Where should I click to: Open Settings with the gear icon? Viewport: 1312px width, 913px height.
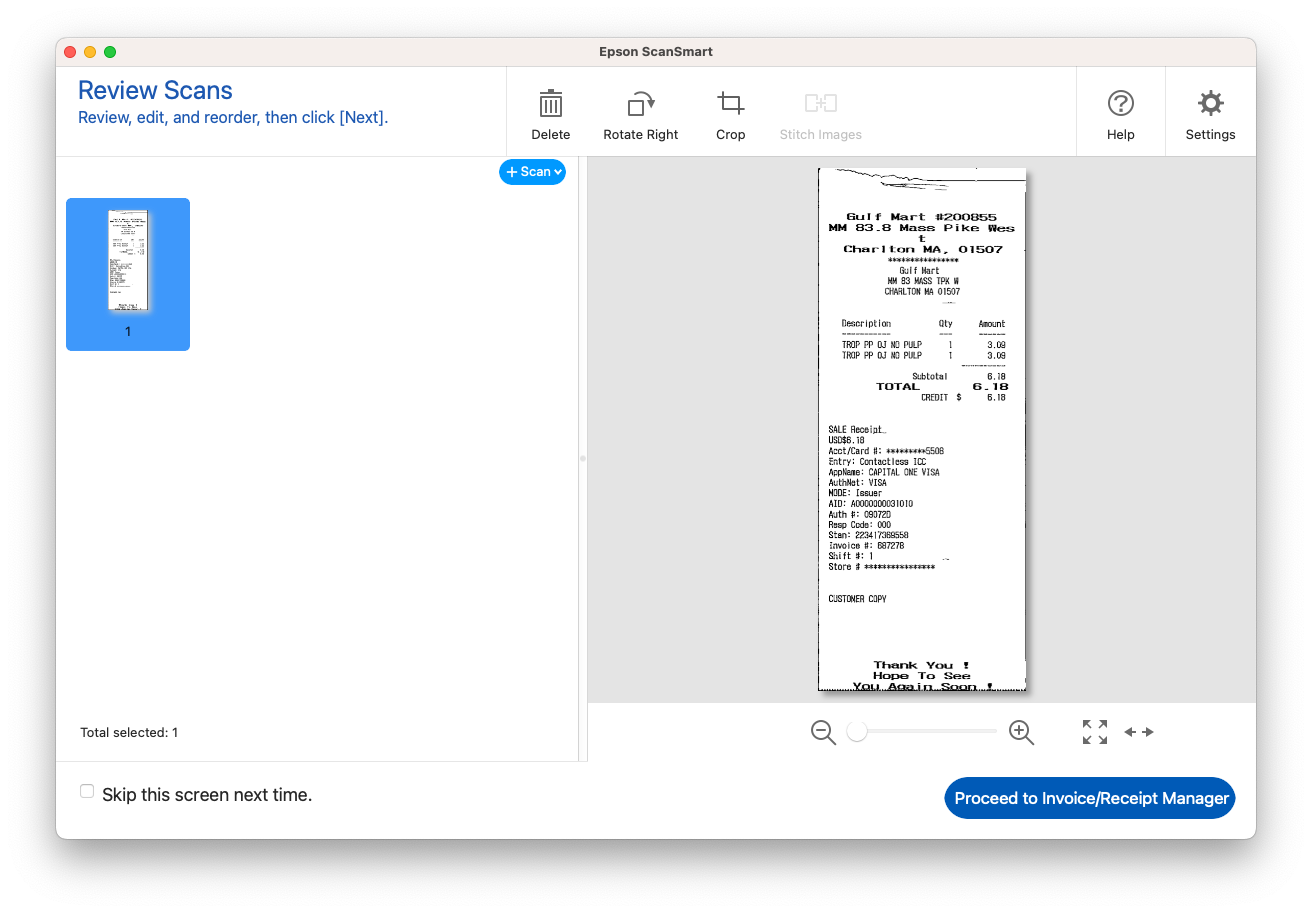[x=1210, y=115]
